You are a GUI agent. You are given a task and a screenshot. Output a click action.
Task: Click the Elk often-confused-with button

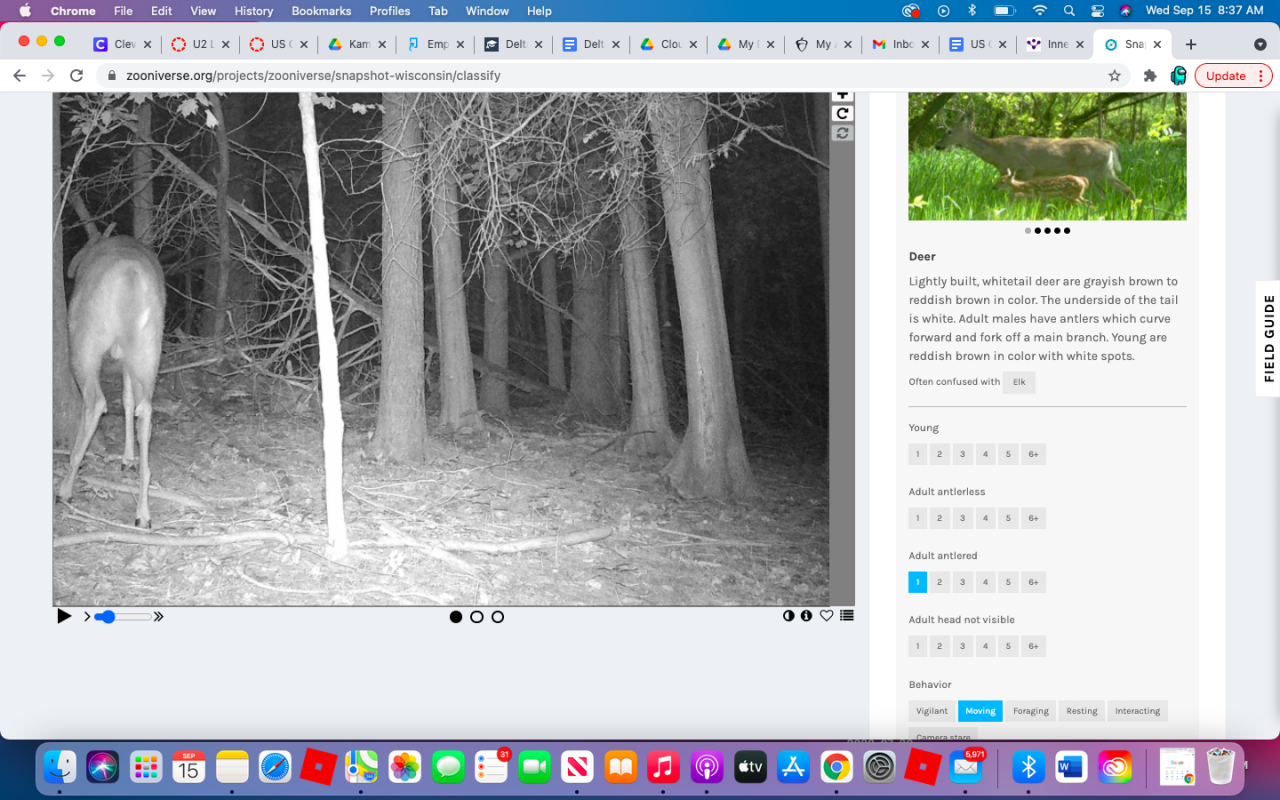coord(1019,382)
